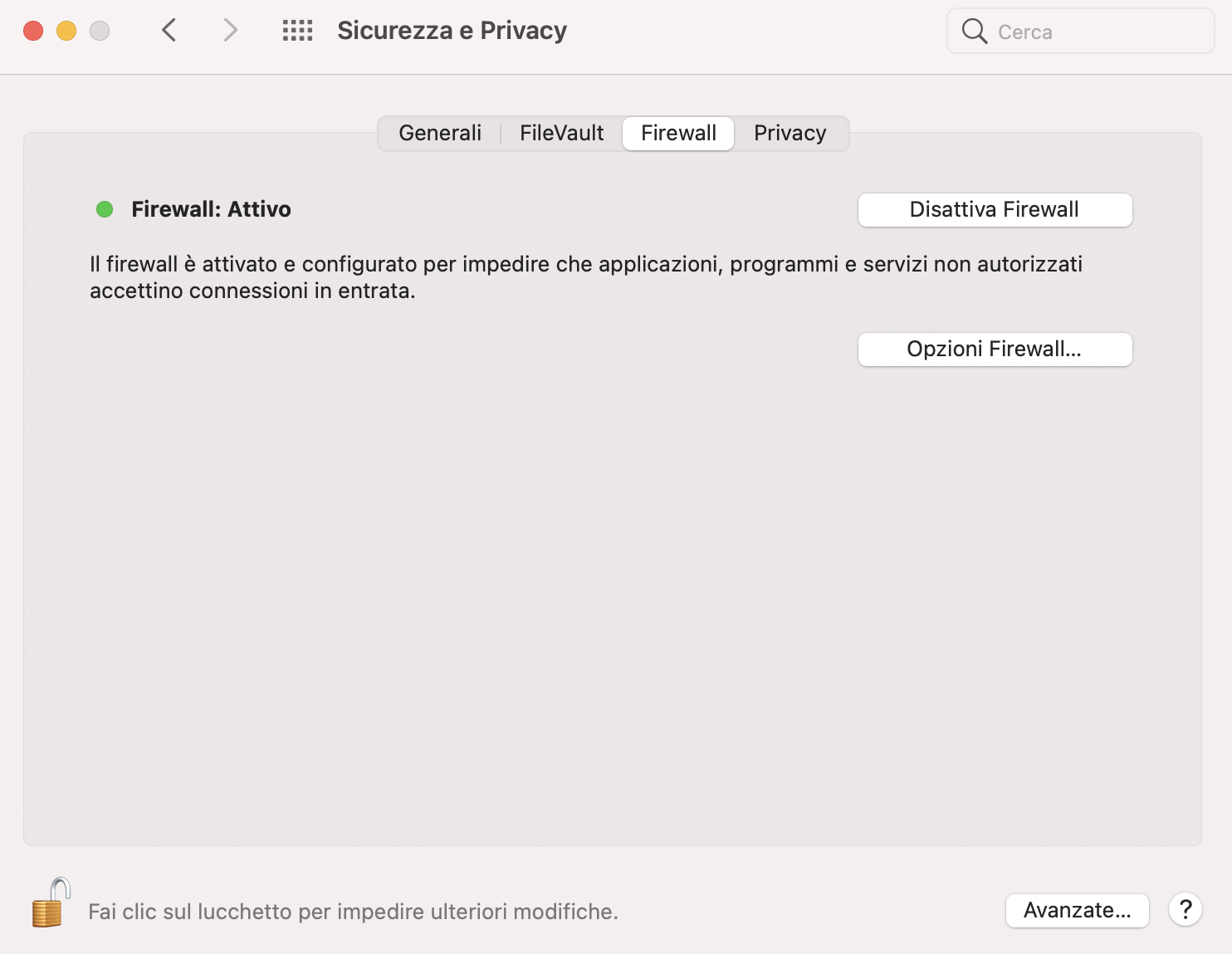Click the padlock to prevent changes
This screenshot has height=954, width=1232.
pyautogui.click(x=50, y=903)
